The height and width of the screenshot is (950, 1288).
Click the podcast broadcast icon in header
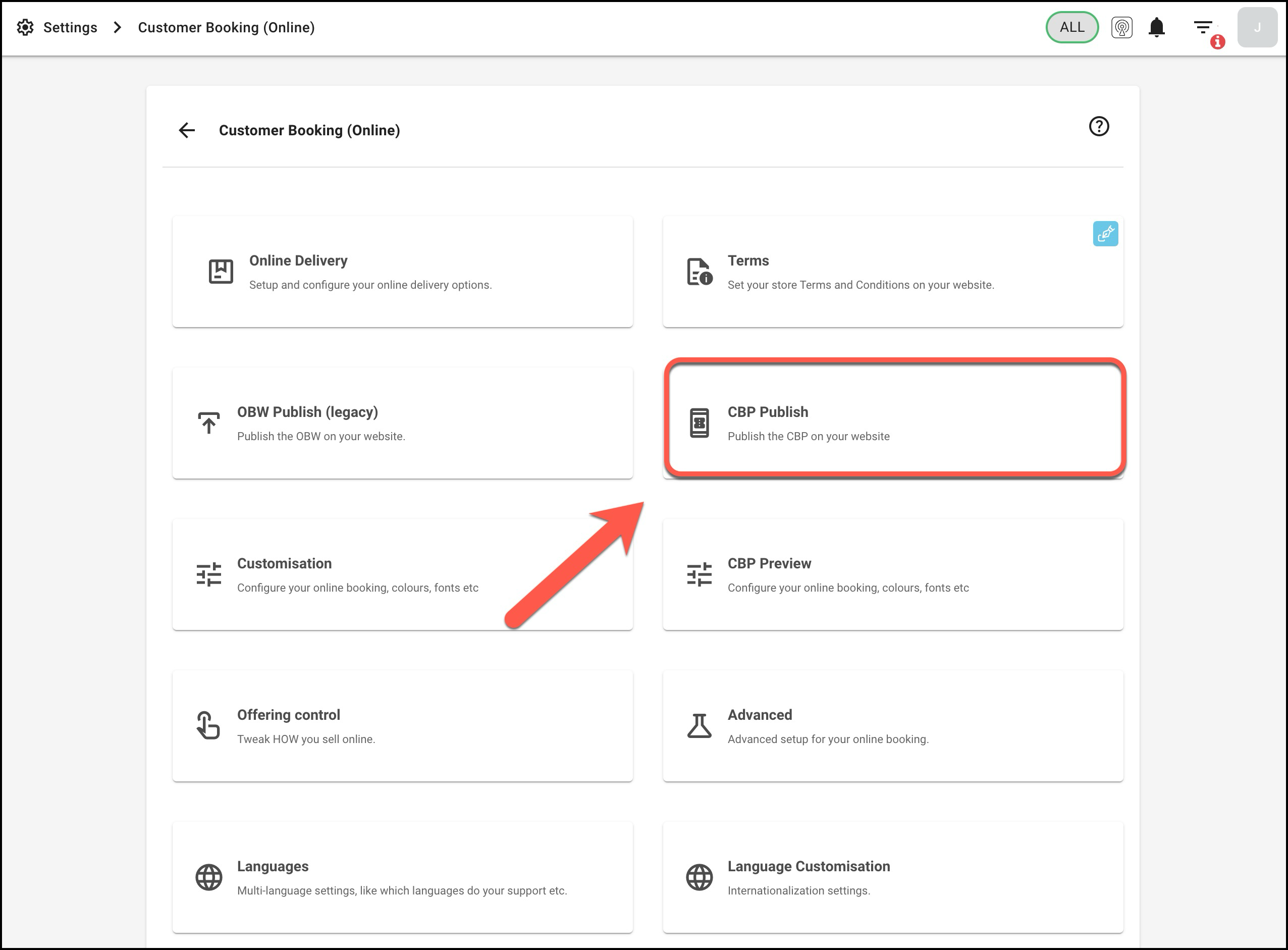[1121, 28]
